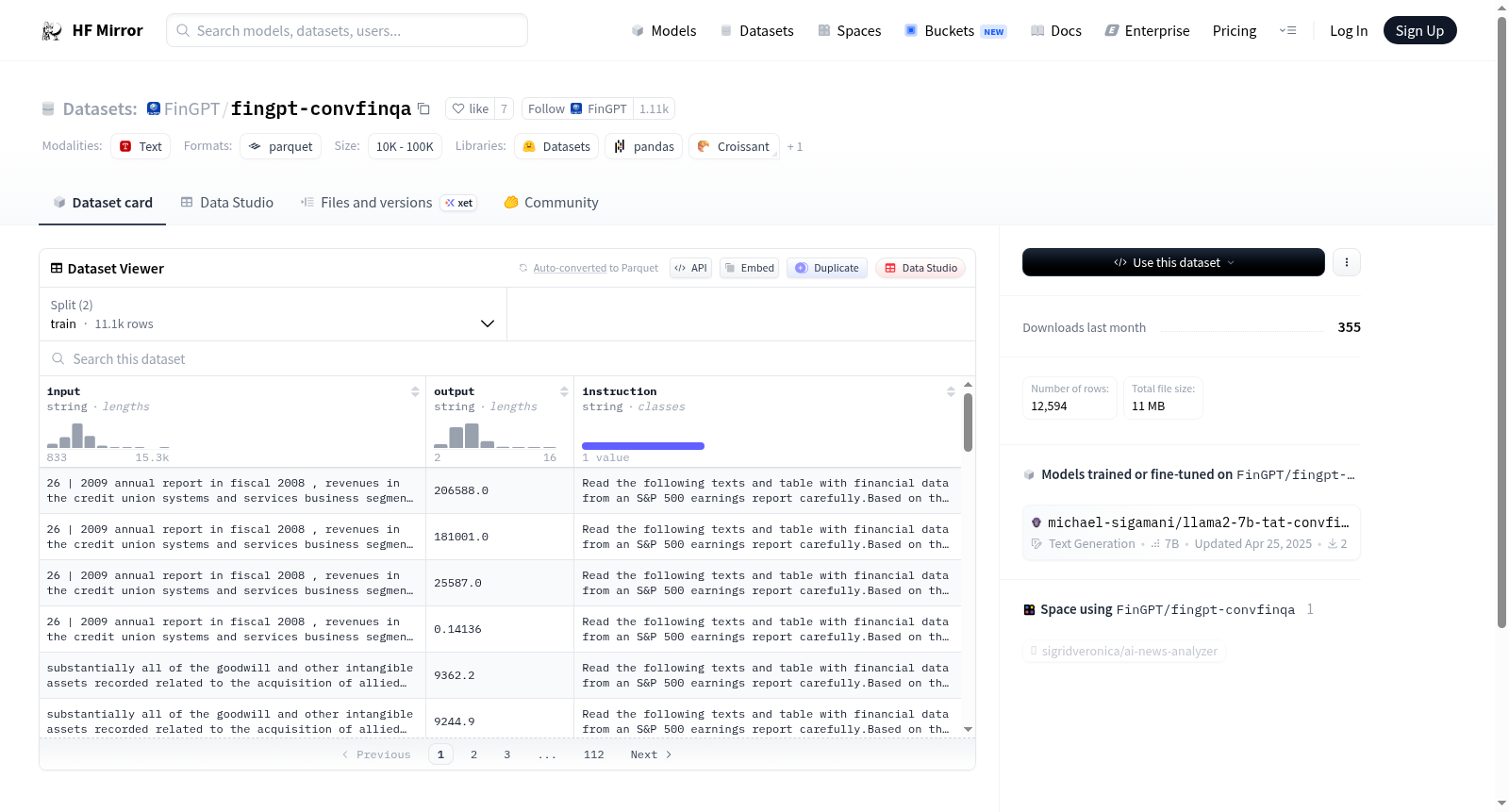Viewport: 1509px width, 812px height.
Task: Click the Log In link
Action: tap(1349, 31)
